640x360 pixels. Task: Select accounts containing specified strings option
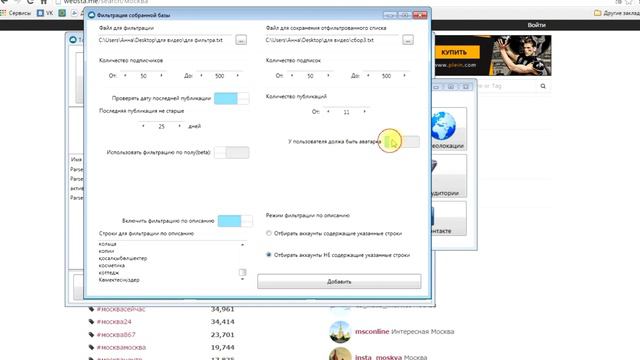[x=269, y=233]
